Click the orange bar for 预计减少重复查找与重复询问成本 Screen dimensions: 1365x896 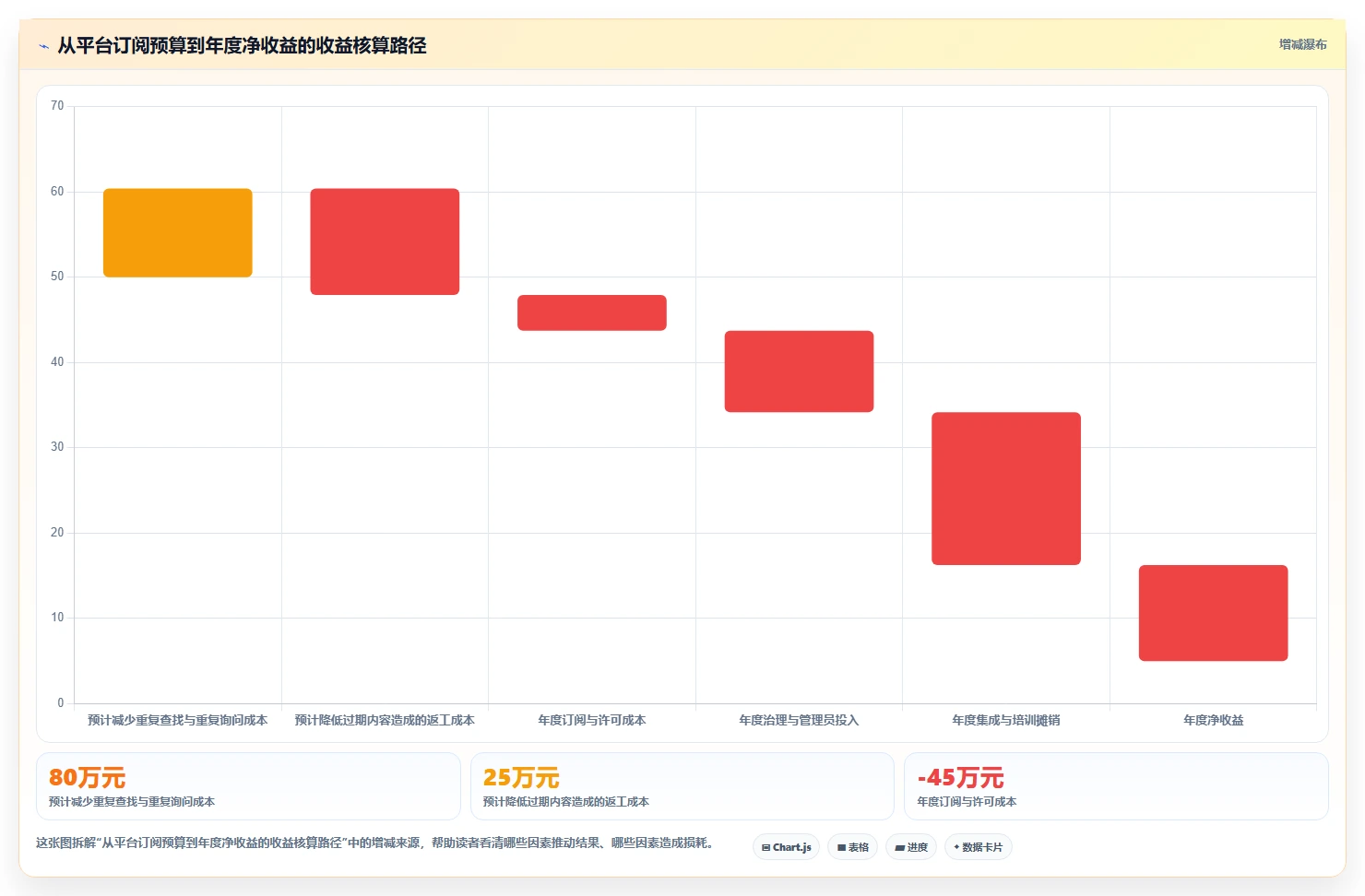[x=178, y=232]
